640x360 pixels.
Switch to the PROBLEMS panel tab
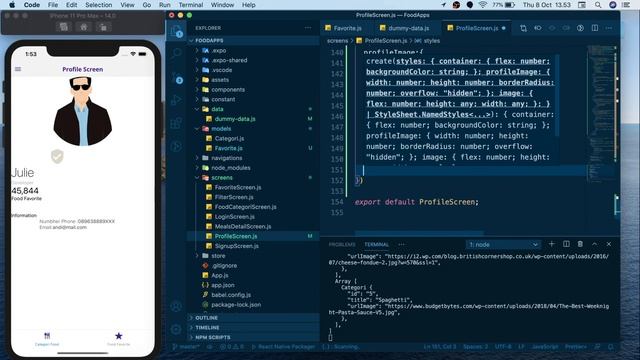342,244
